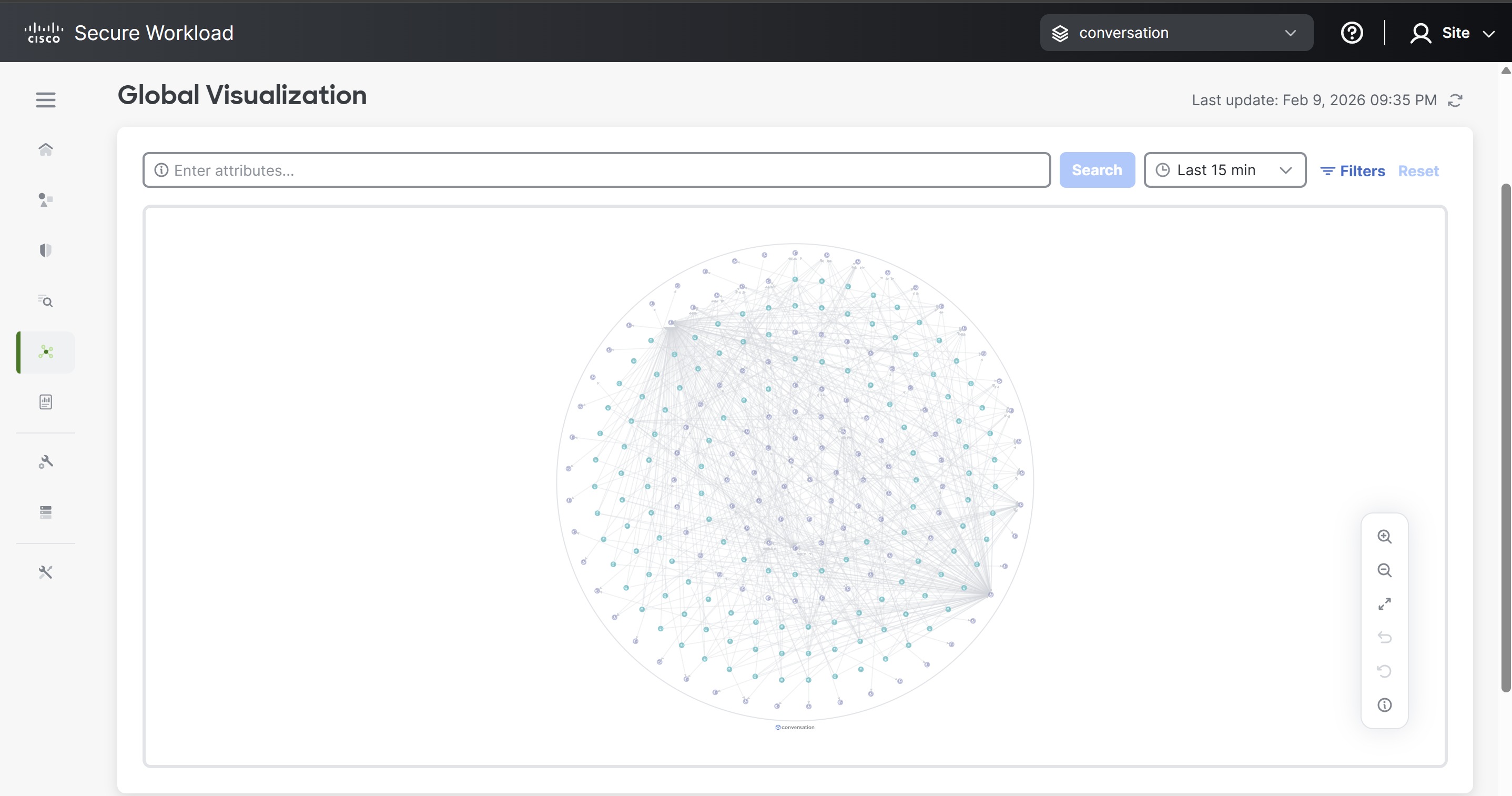Open the Filters panel

(x=1352, y=171)
